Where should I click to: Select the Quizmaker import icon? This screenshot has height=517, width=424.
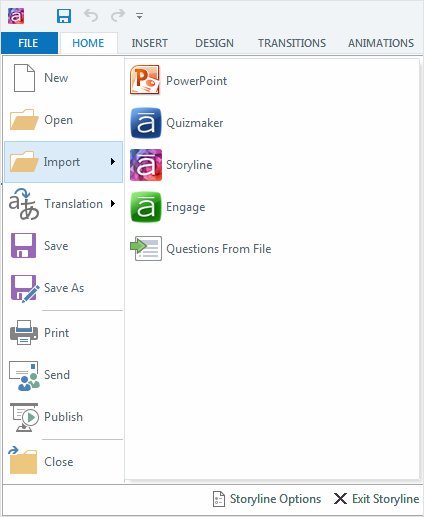145,123
